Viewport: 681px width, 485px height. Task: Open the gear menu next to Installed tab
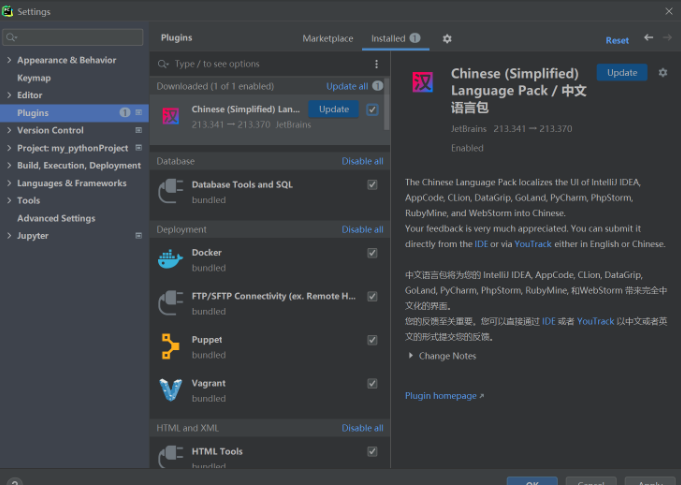click(x=447, y=39)
